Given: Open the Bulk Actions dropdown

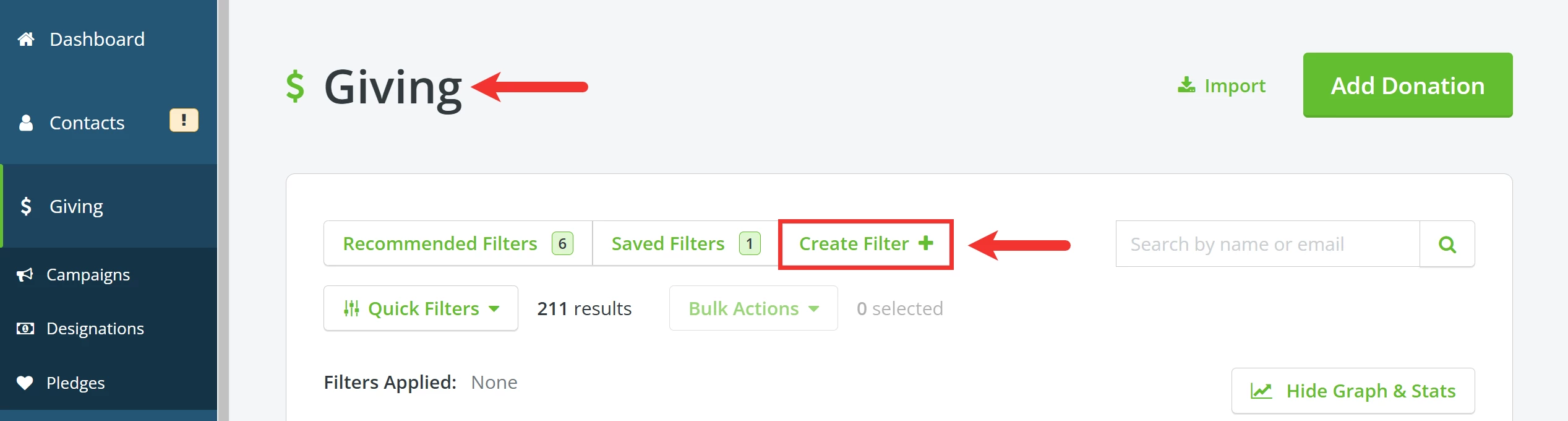Looking at the screenshot, I should pyautogui.click(x=753, y=308).
